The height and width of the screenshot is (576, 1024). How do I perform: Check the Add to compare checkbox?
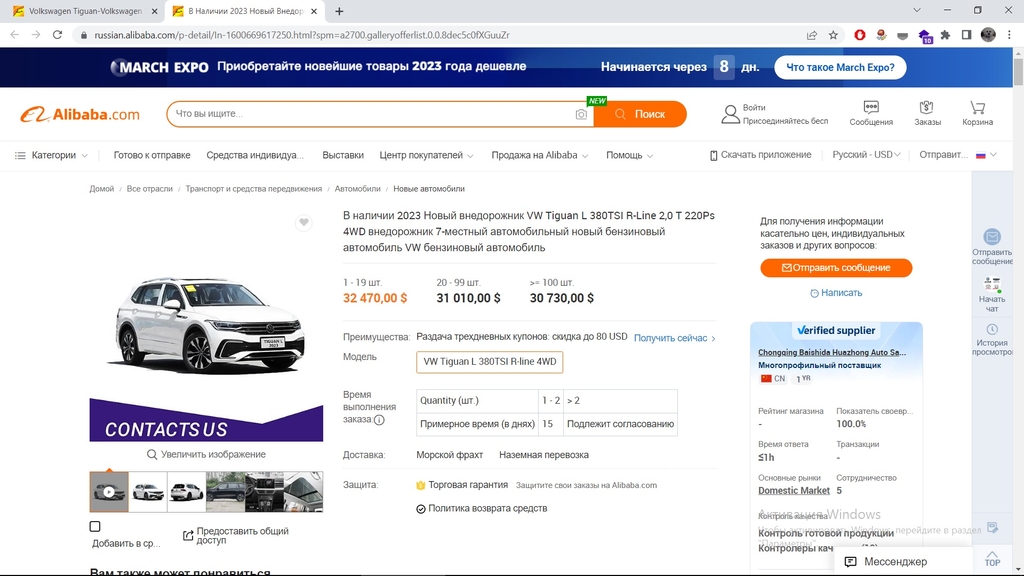coord(95,526)
